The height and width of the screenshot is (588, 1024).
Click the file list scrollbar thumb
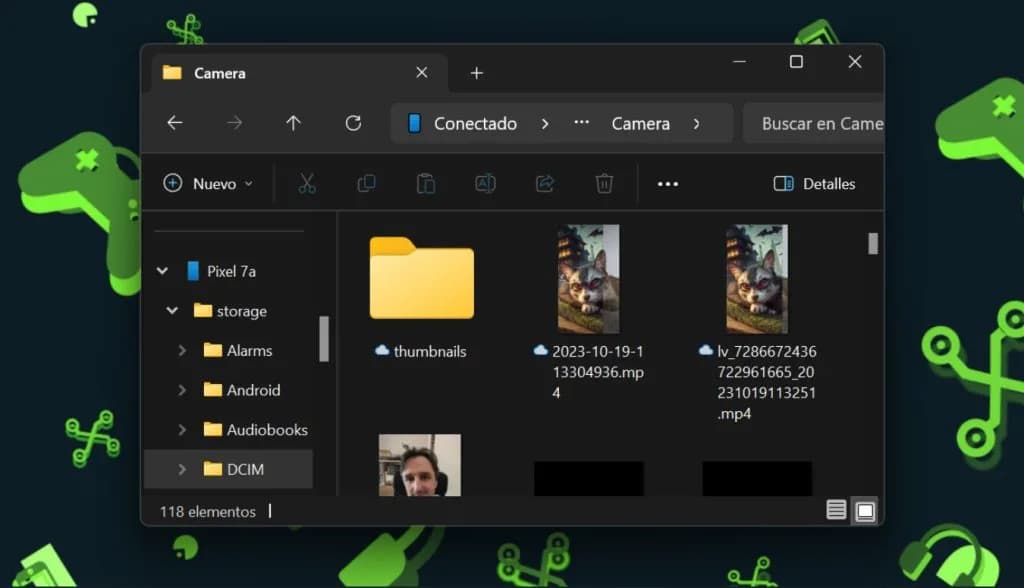(x=873, y=244)
